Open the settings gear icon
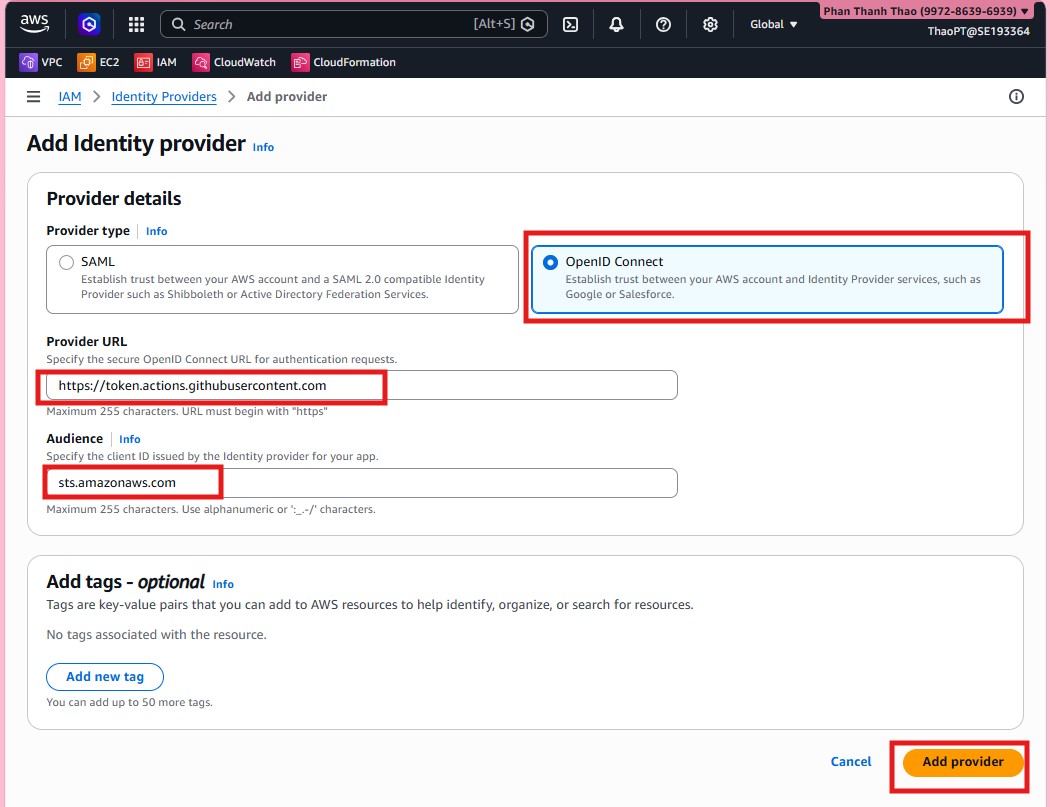Screen dimensions: 1050x807 pyautogui.click(x=710, y=24)
